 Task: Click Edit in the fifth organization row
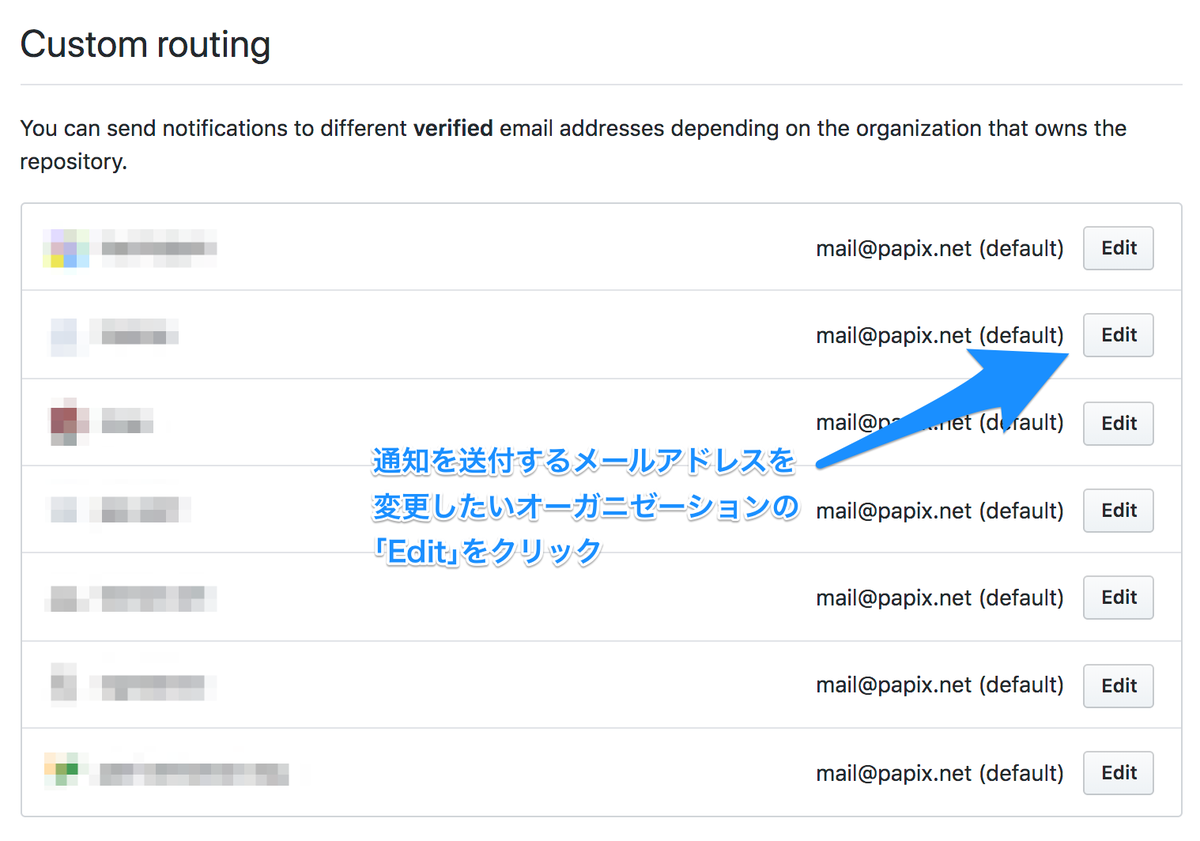(x=1118, y=597)
